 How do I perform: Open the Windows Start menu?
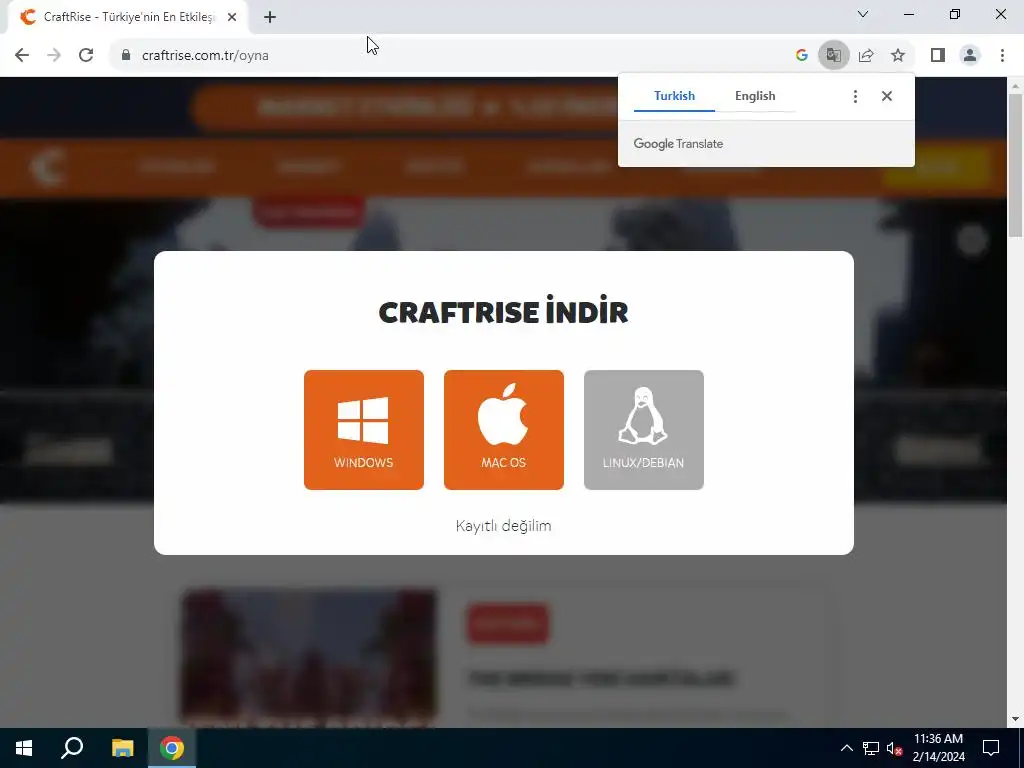pos(24,748)
